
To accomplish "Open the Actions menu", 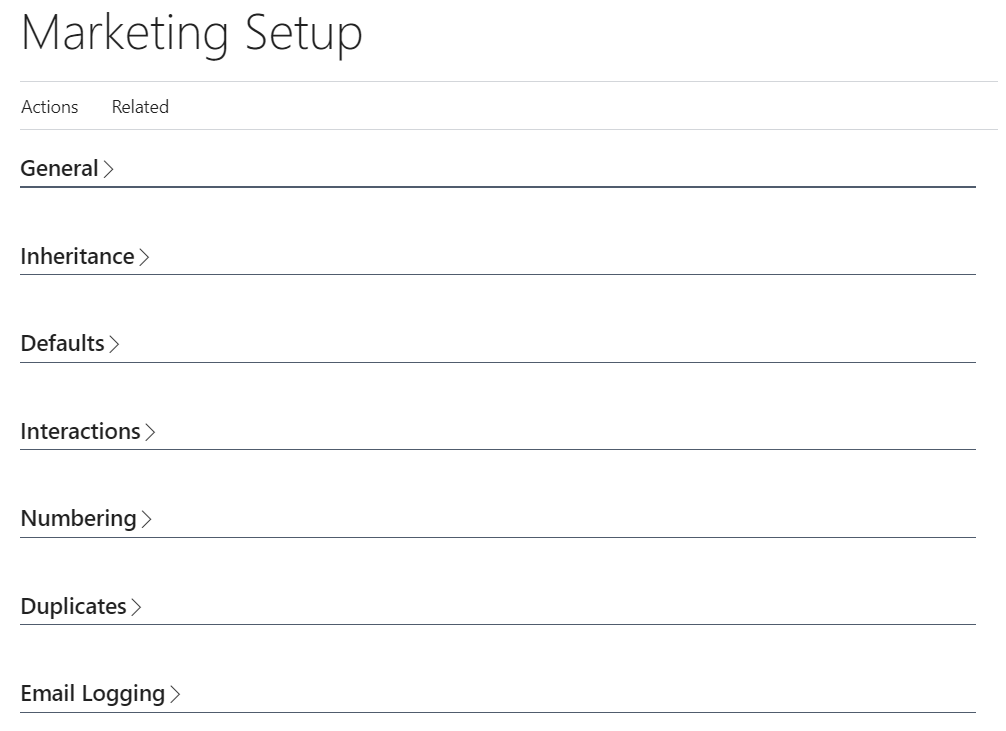I will (49, 107).
